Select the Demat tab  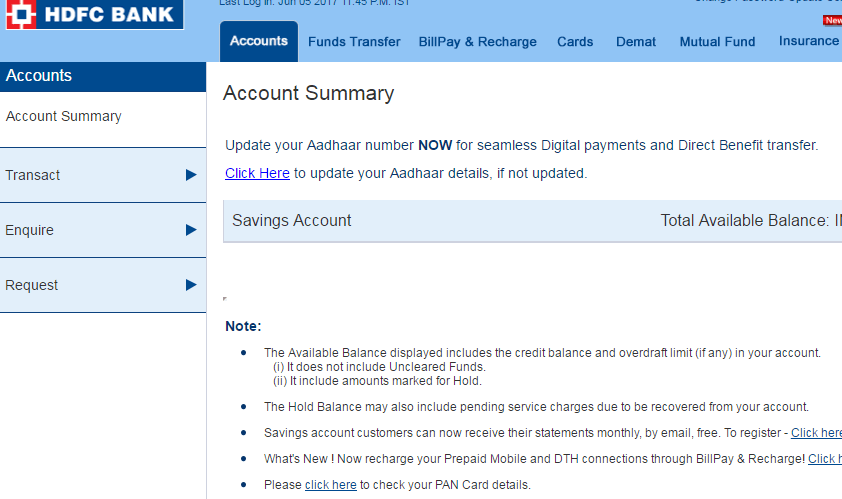tap(636, 42)
